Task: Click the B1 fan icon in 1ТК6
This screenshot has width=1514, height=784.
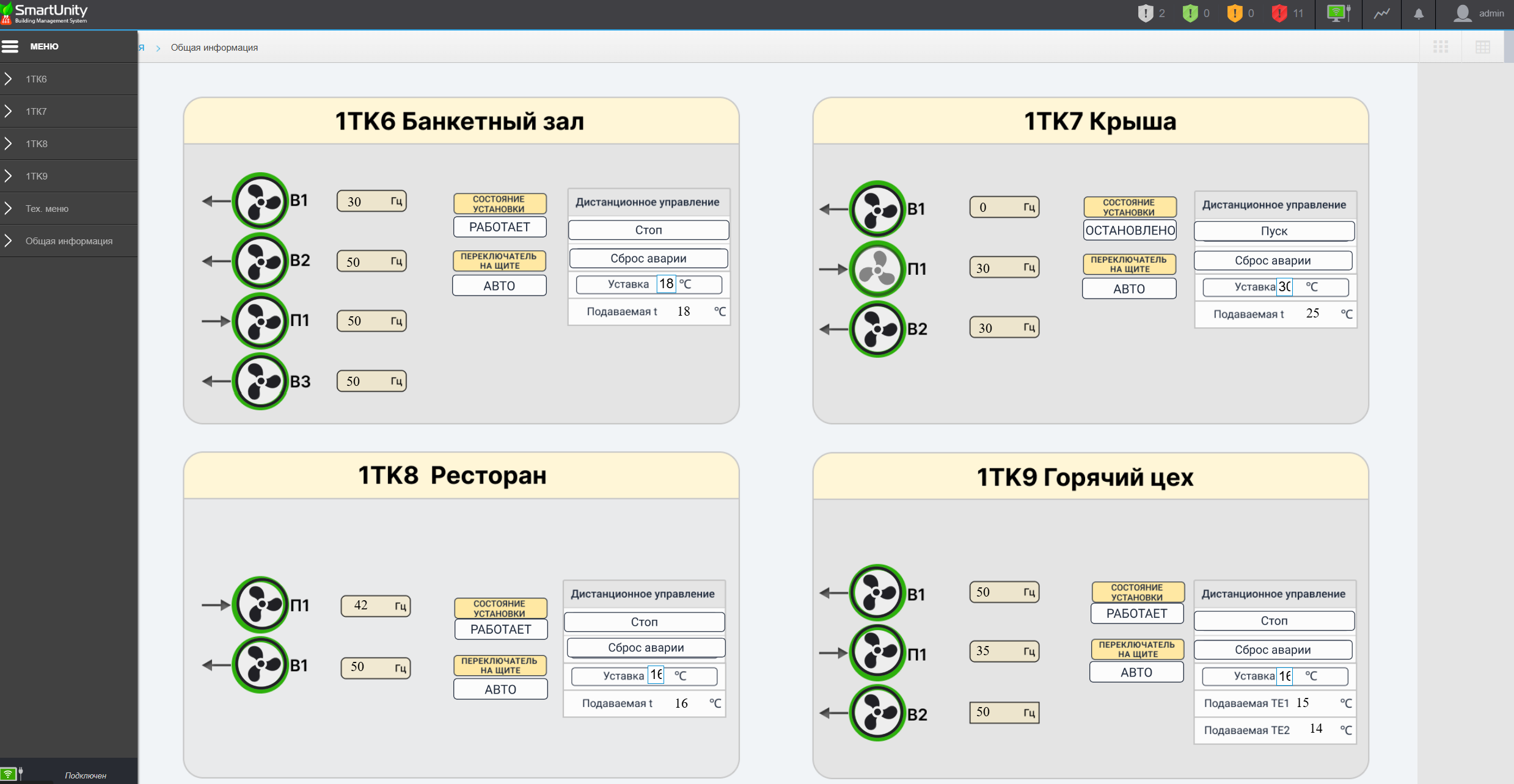Action: tap(260, 201)
